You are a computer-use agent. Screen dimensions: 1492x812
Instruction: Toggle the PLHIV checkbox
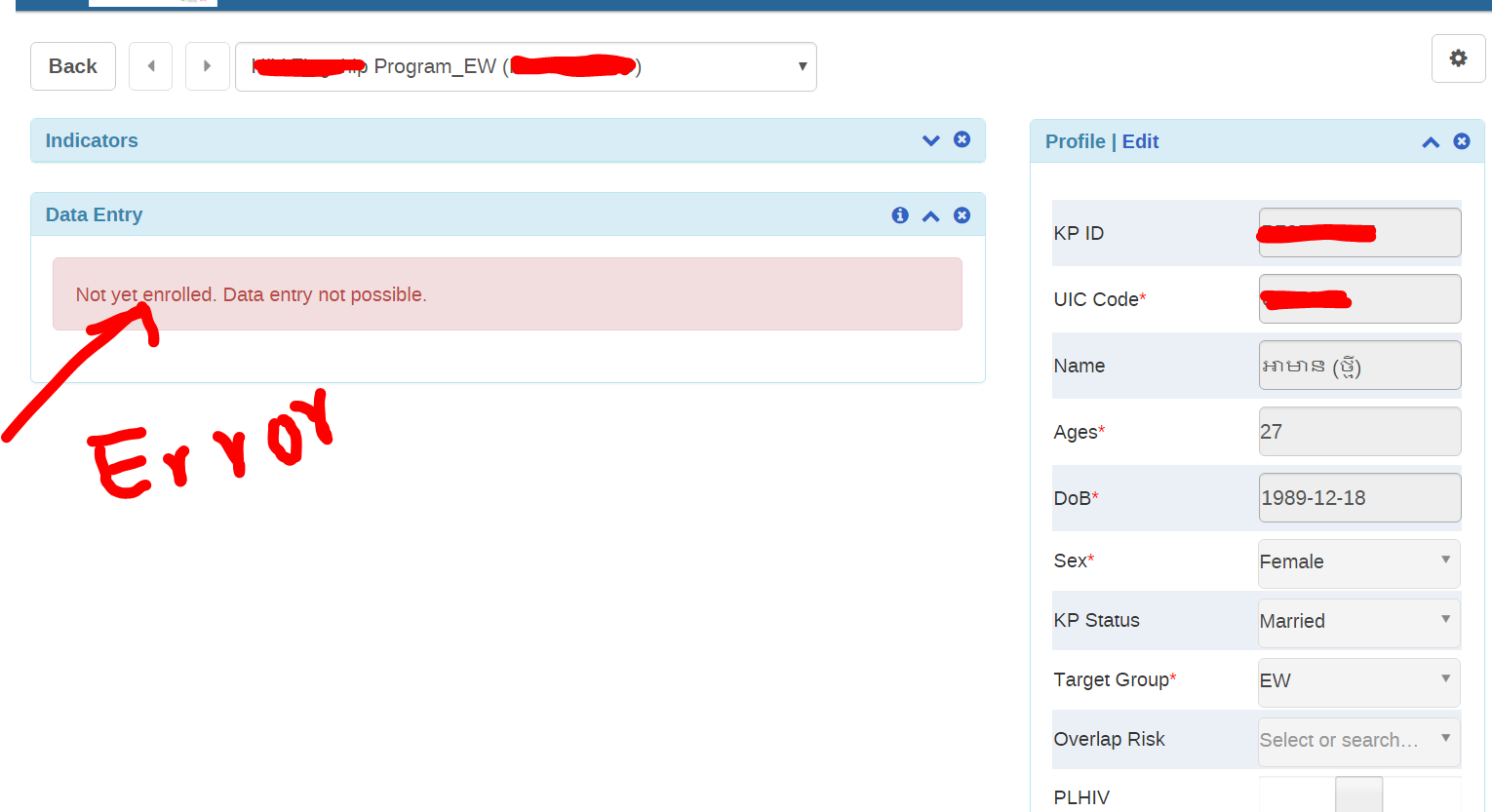tap(1358, 794)
